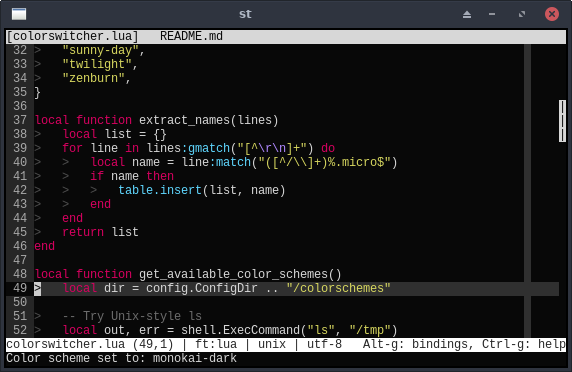Click the ft:lua filetype in status bar
Screen dimensions: 572x372
click(216, 344)
